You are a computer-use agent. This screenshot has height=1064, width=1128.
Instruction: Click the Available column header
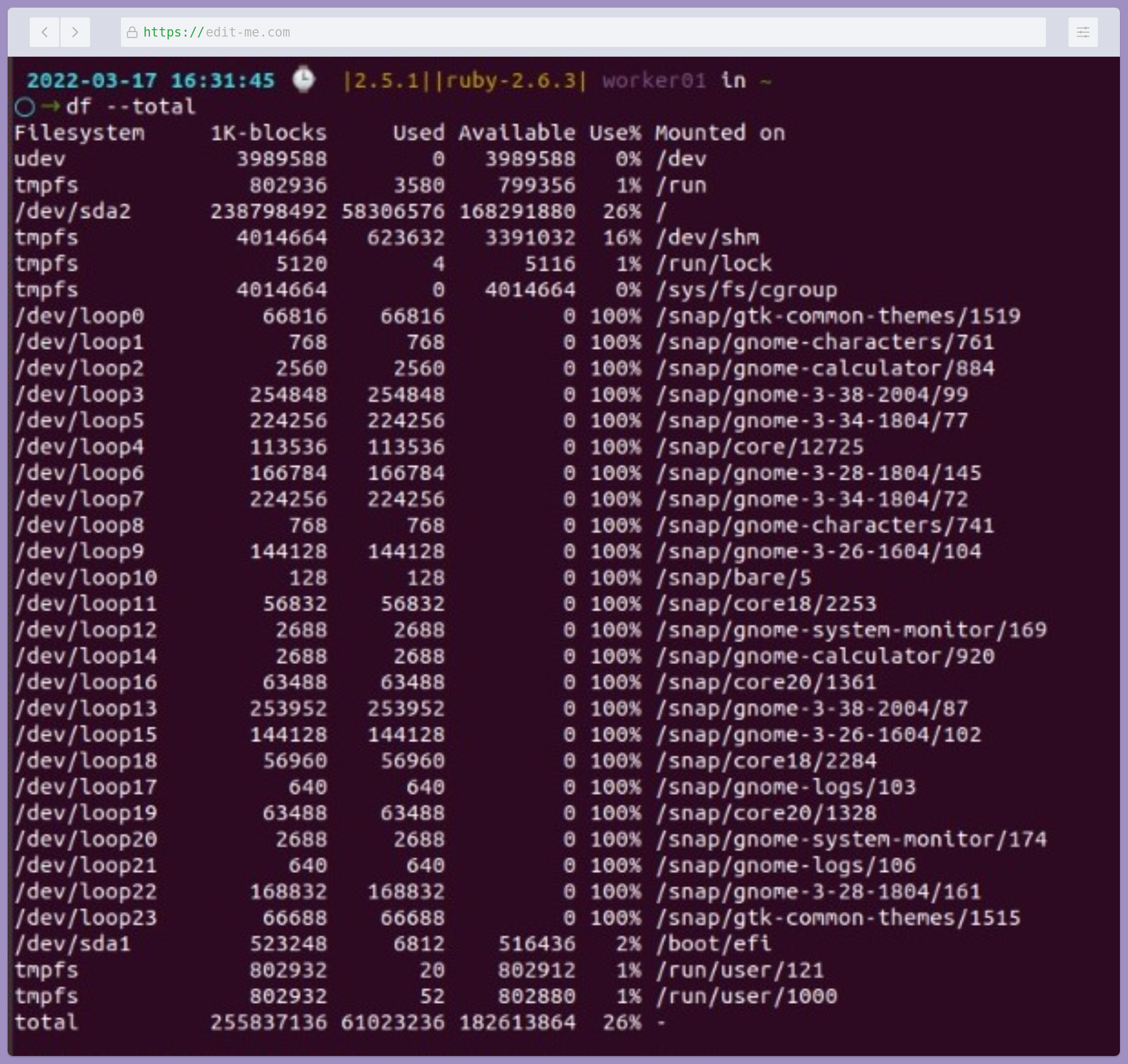(x=517, y=133)
